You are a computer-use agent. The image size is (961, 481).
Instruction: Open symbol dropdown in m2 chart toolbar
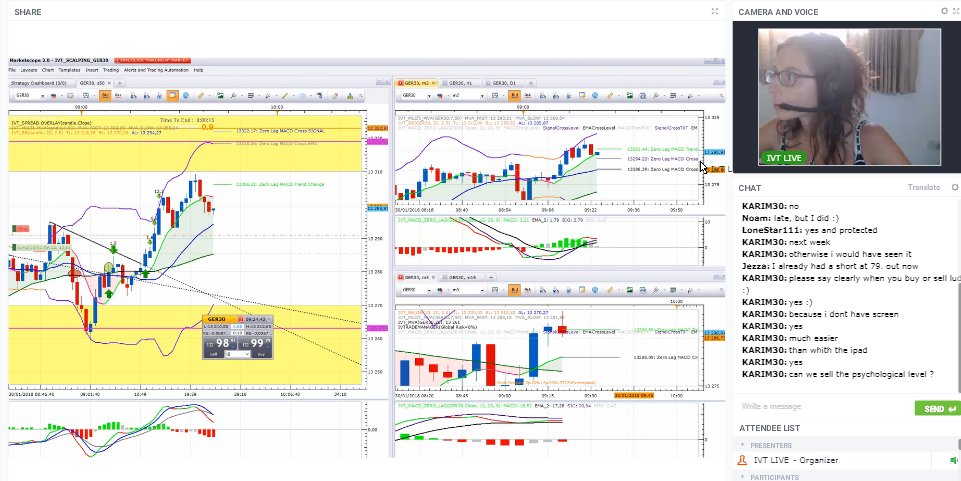pos(429,96)
